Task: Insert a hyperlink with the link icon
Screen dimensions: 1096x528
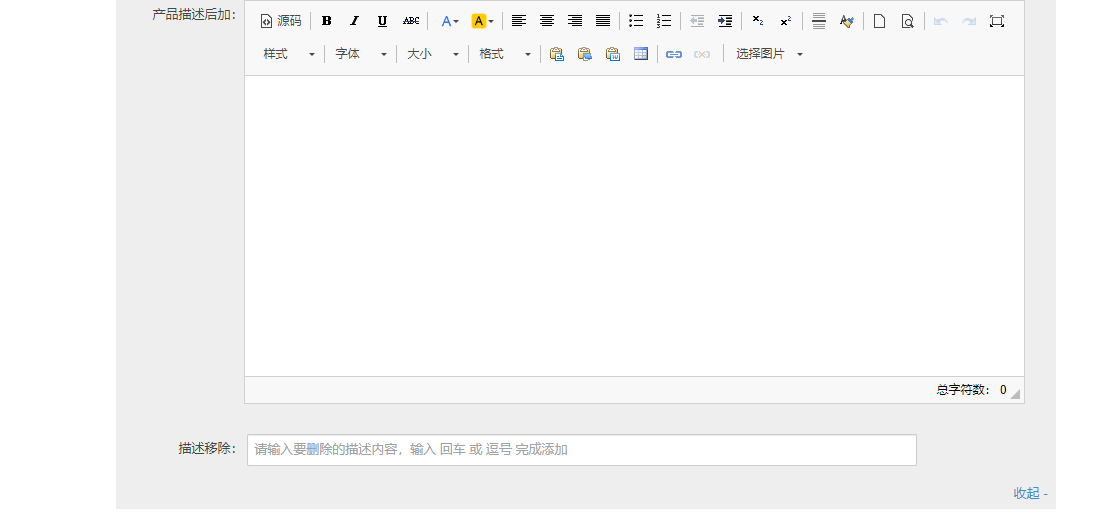Action: [x=674, y=54]
